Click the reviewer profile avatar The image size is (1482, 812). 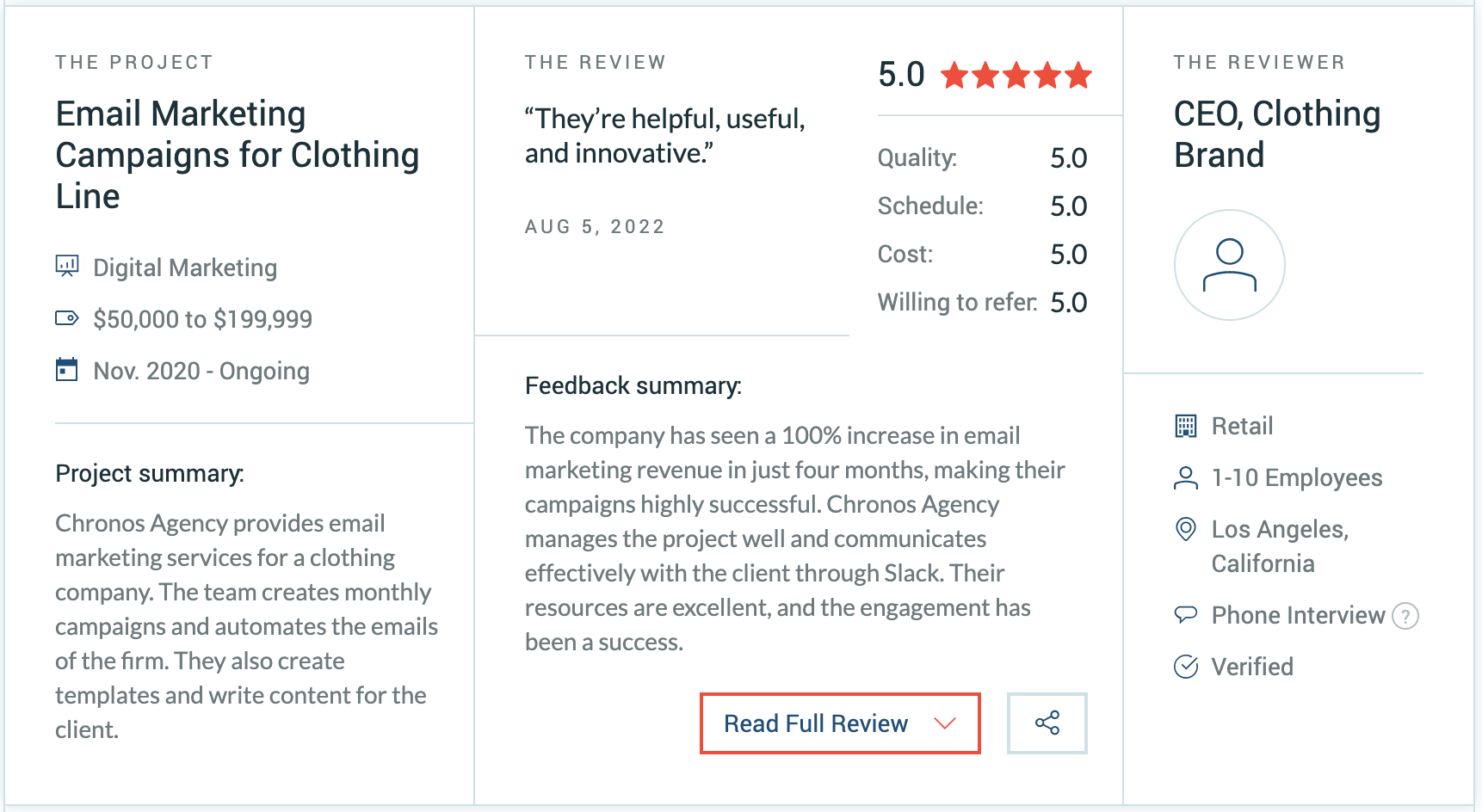point(1230,265)
